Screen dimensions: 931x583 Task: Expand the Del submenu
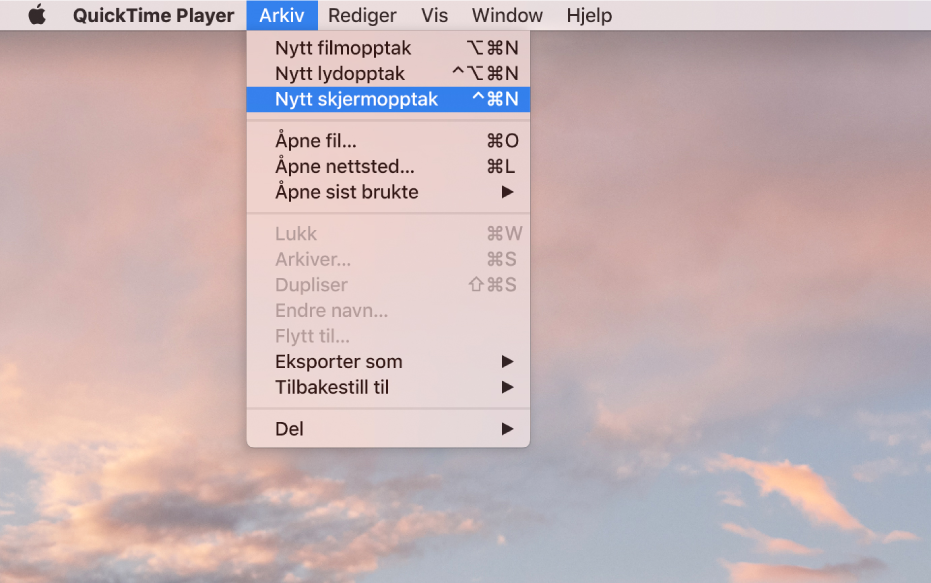[388, 429]
